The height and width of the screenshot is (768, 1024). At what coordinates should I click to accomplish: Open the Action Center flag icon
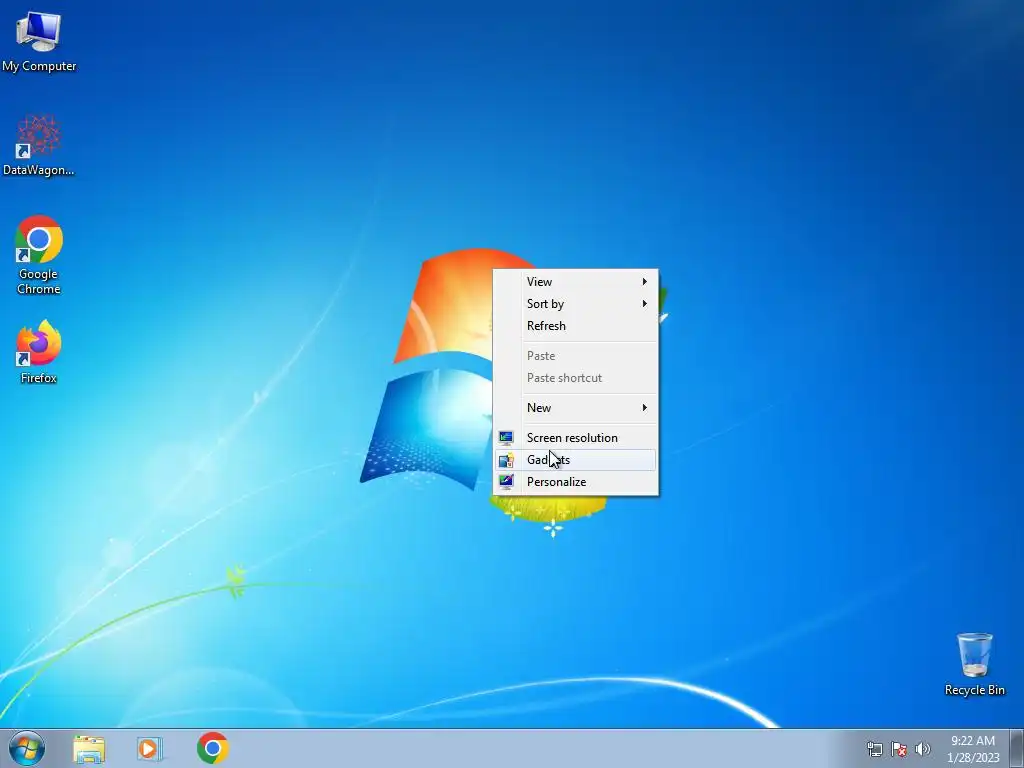click(899, 749)
